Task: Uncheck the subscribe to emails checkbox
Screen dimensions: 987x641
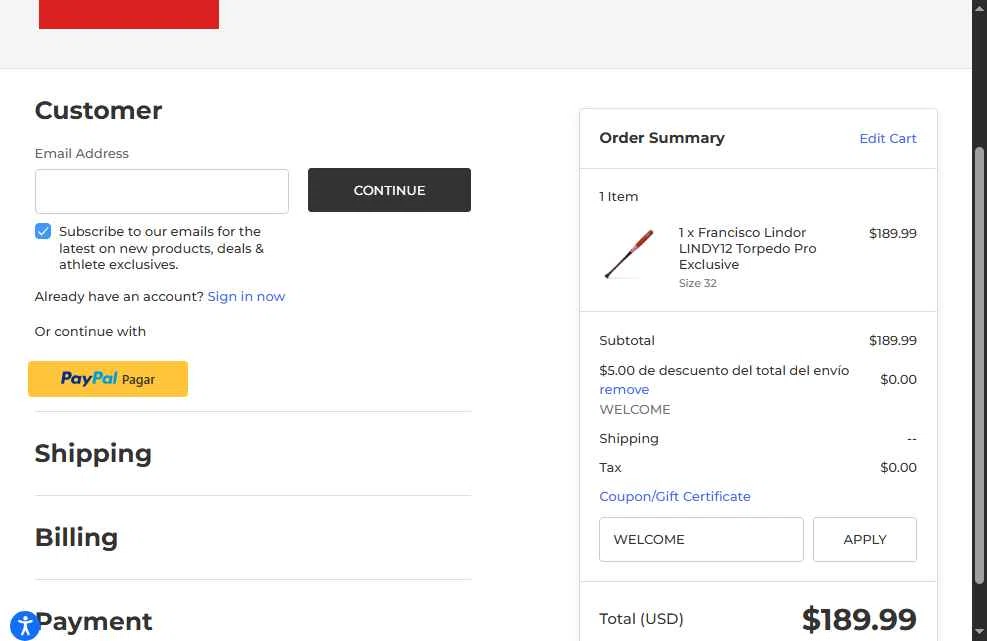Action: point(43,231)
